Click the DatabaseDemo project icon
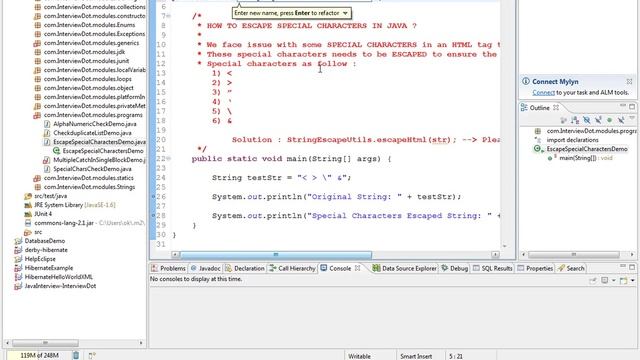 tap(18, 241)
